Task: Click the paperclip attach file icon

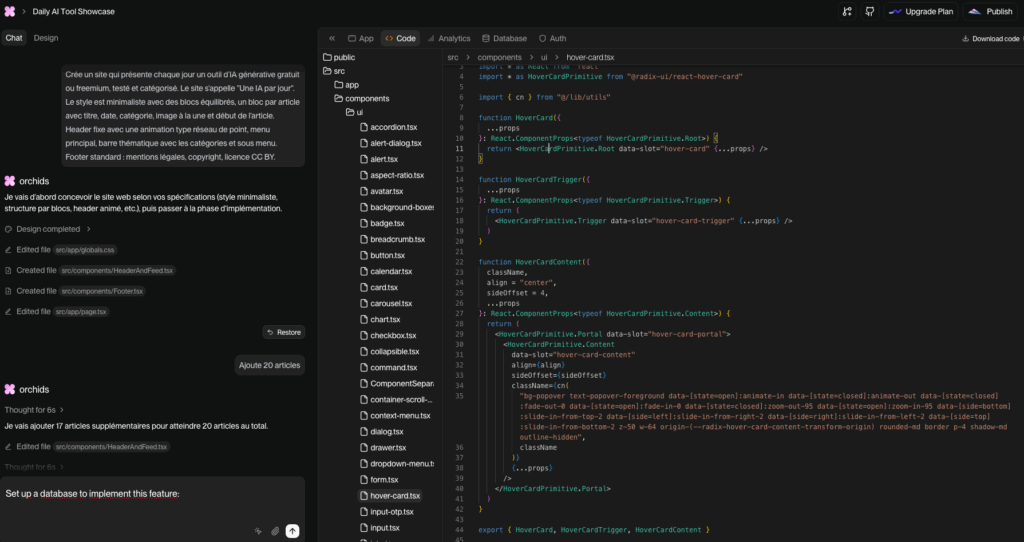Action: pyautogui.click(x=275, y=531)
